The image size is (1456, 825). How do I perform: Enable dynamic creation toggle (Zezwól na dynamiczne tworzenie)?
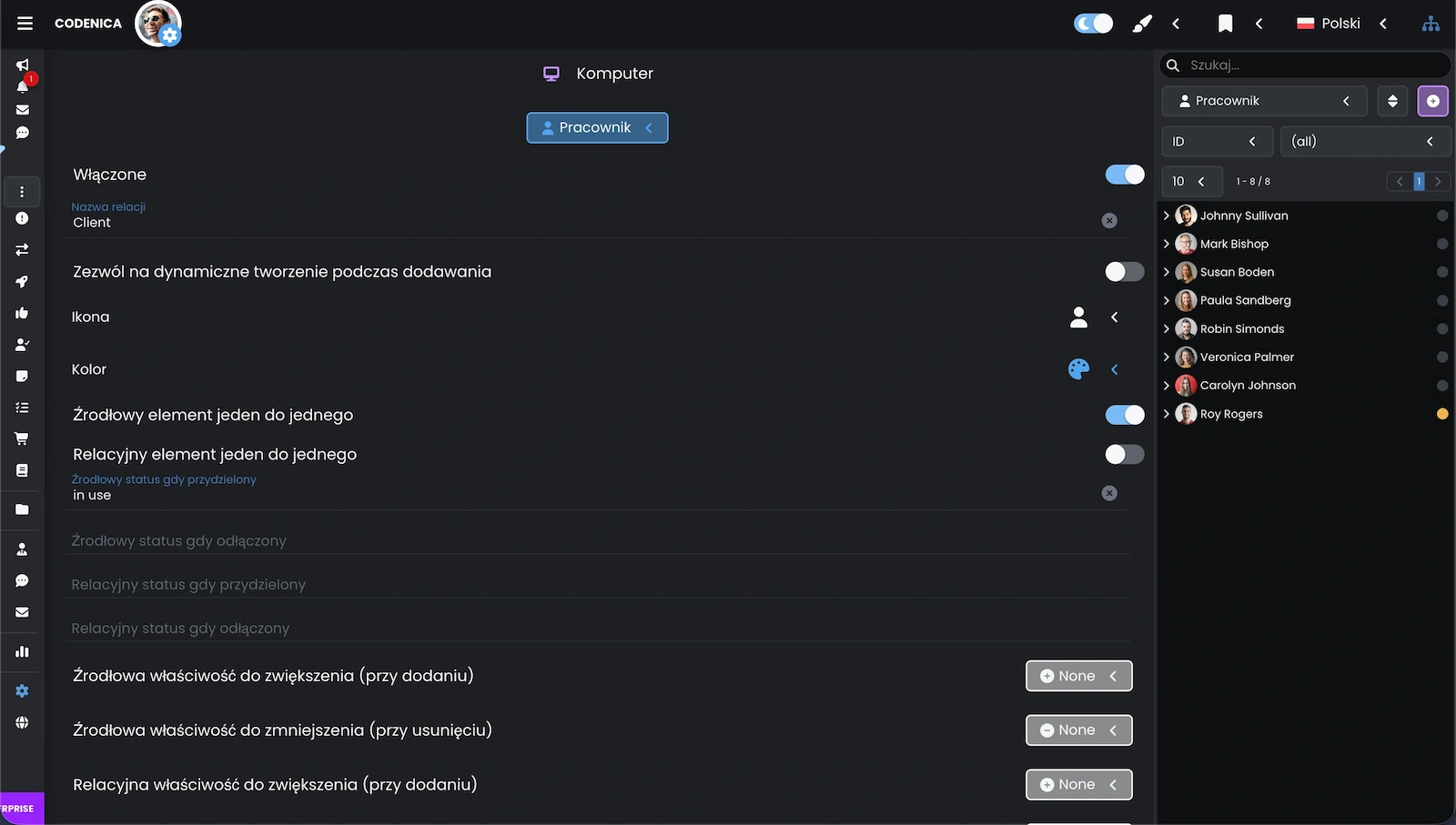tap(1124, 272)
